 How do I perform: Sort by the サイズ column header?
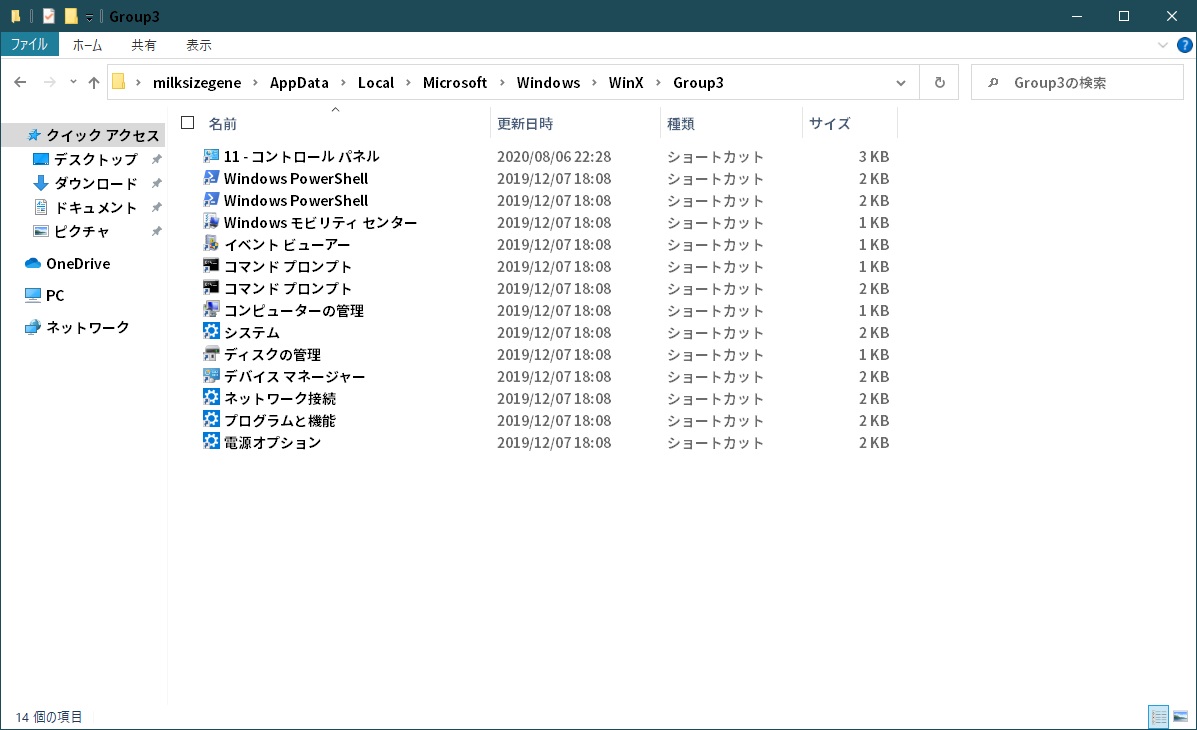point(830,124)
